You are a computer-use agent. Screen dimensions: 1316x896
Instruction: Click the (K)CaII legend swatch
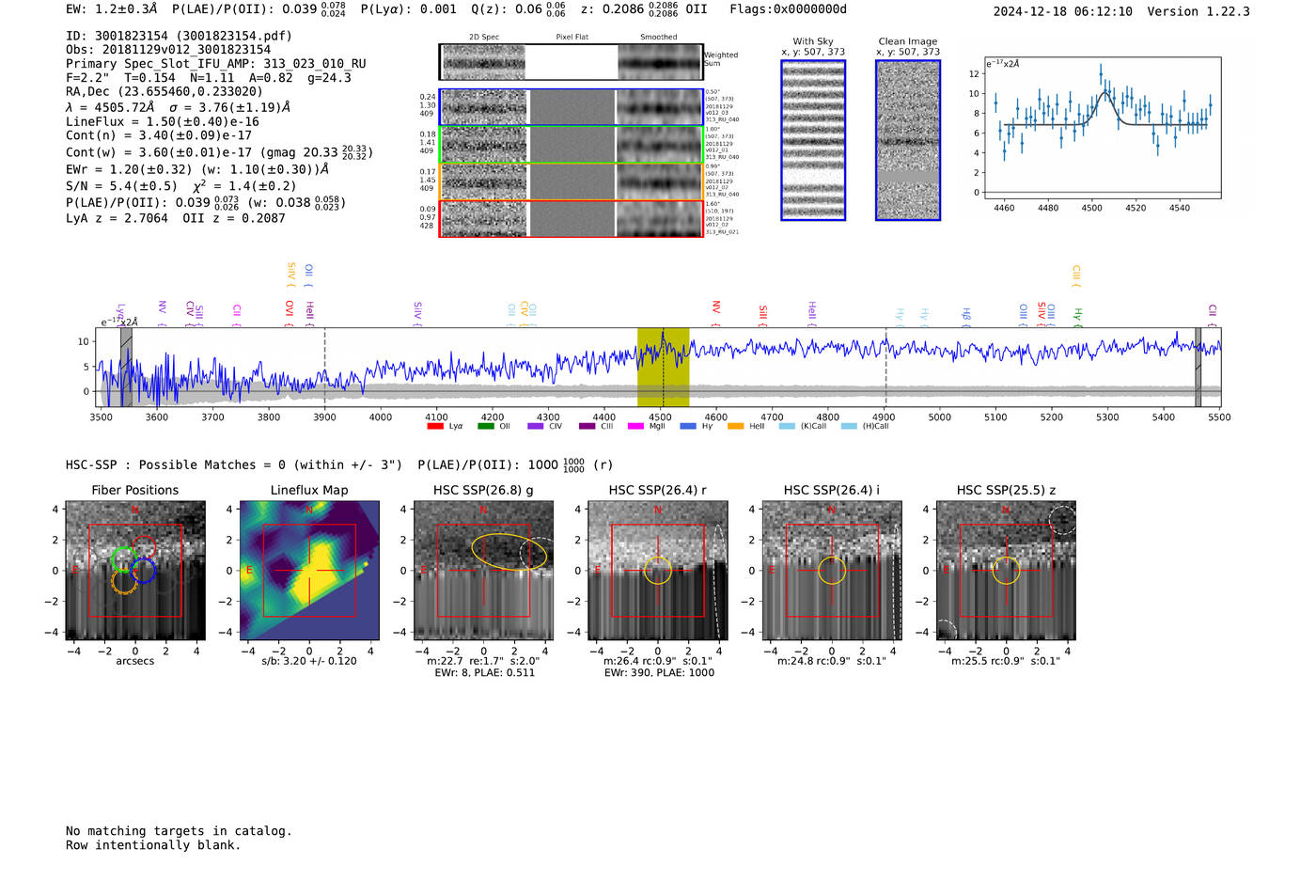coord(787,426)
